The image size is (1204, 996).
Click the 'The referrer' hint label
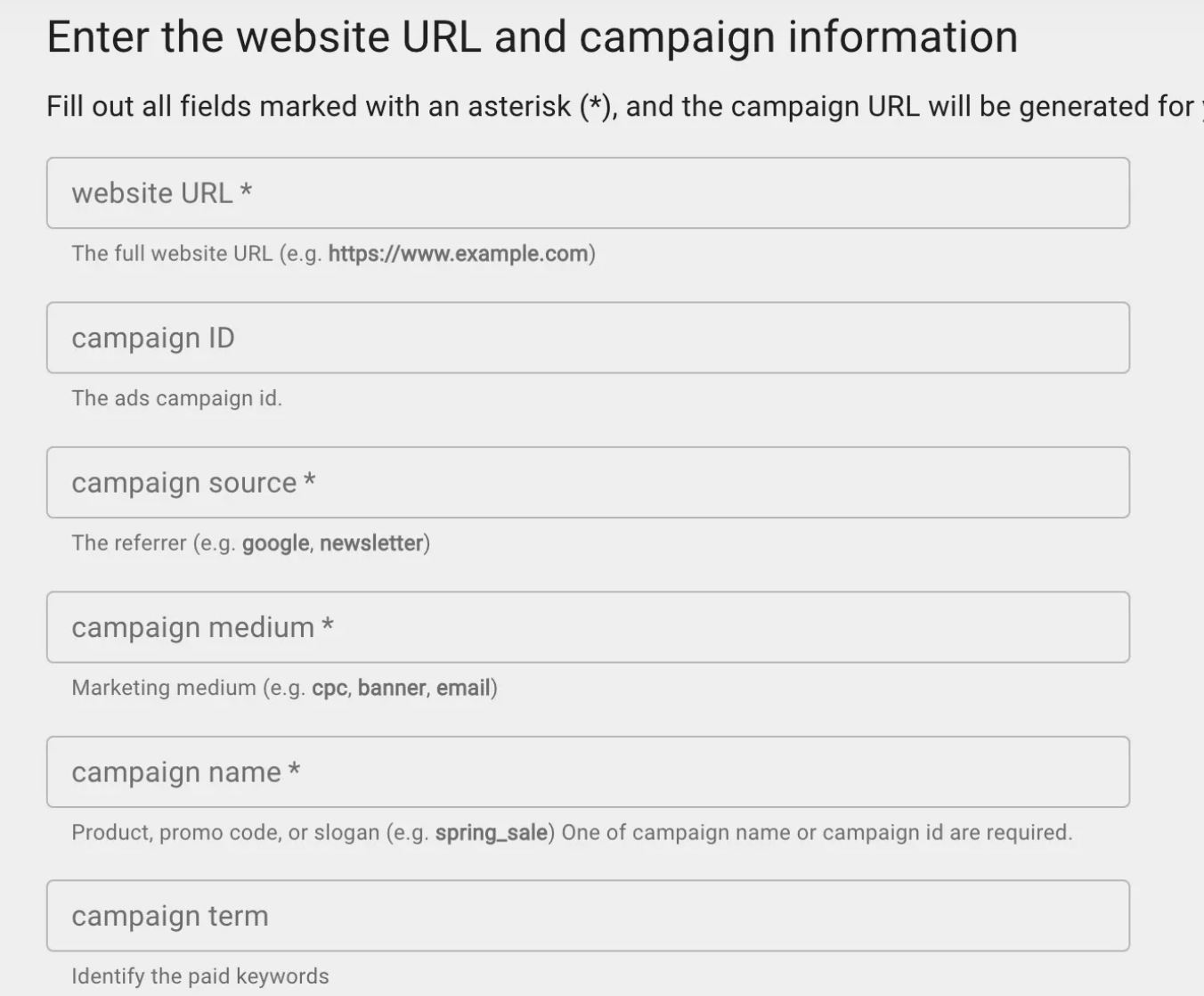(x=129, y=543)
